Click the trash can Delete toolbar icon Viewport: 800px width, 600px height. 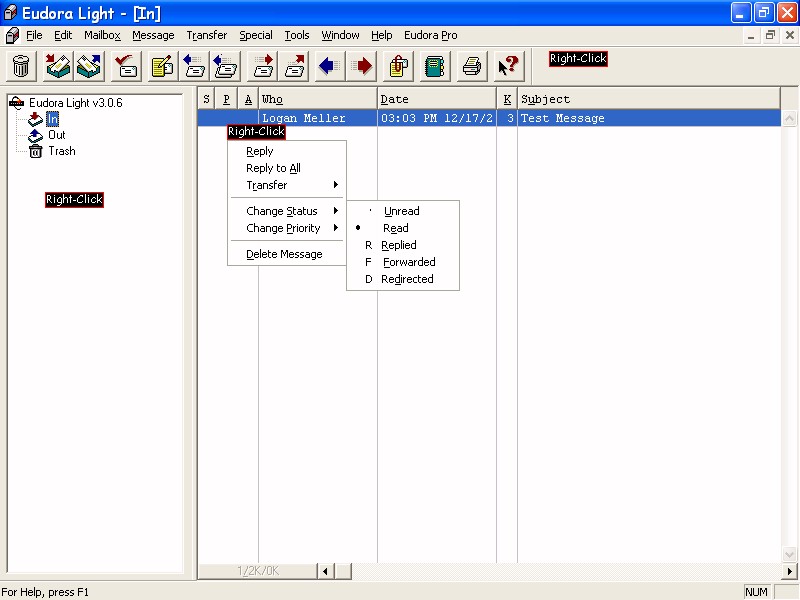click(21, 66)
